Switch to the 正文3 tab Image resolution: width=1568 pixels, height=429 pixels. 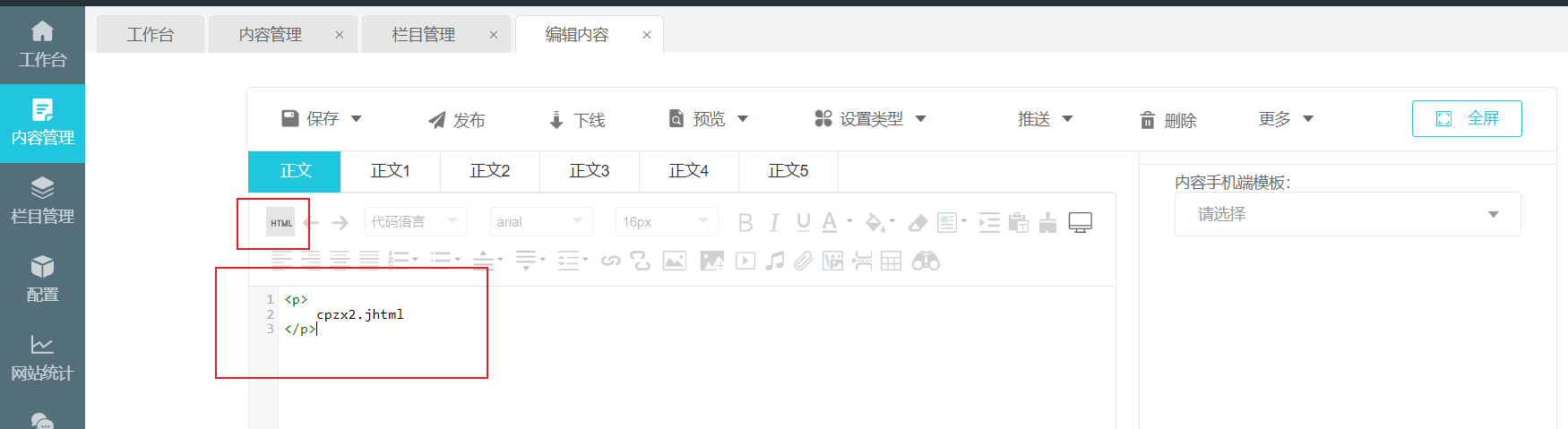click(x=590, y=171)
